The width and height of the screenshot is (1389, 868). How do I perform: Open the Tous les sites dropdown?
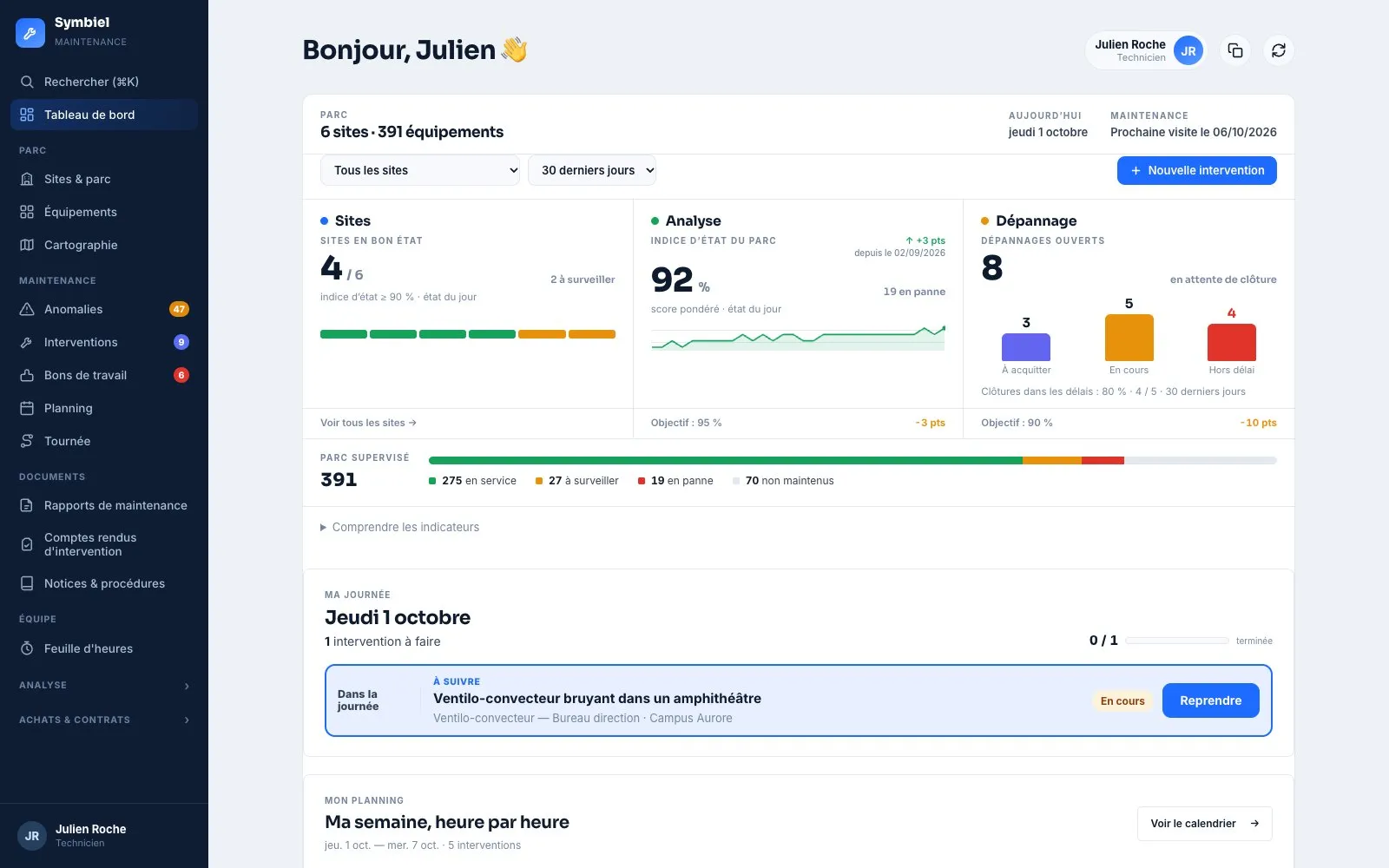click(420, 170)
